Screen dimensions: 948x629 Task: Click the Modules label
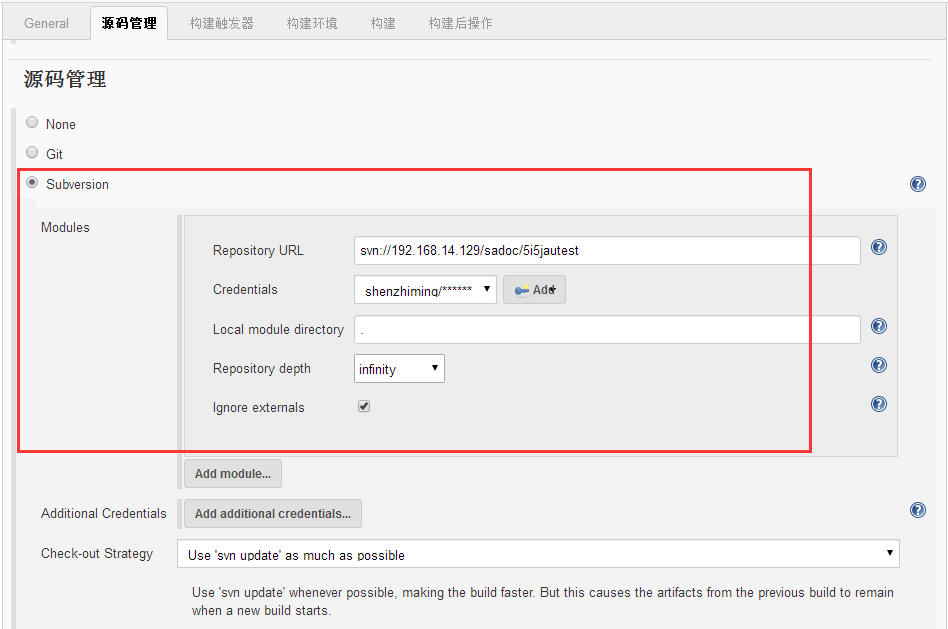coord(65,227)
